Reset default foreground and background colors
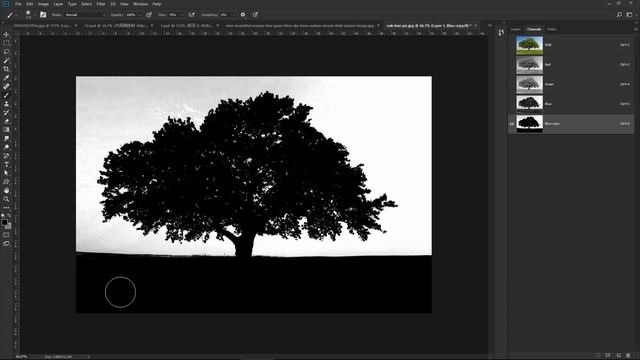640x360 pixels. coord(3,216)
